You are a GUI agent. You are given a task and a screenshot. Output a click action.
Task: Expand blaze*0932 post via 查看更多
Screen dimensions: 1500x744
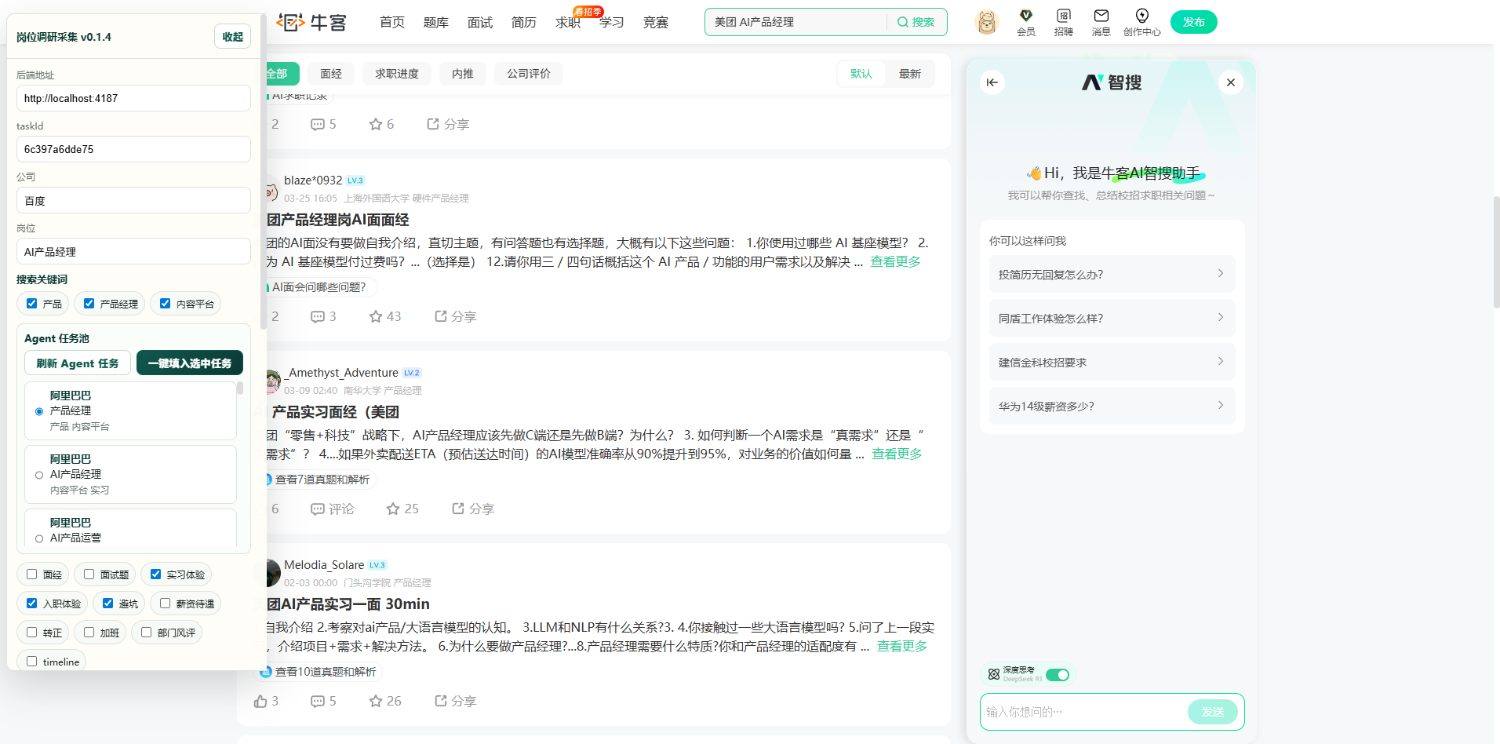pyautogui.click(x=895, y=262)
